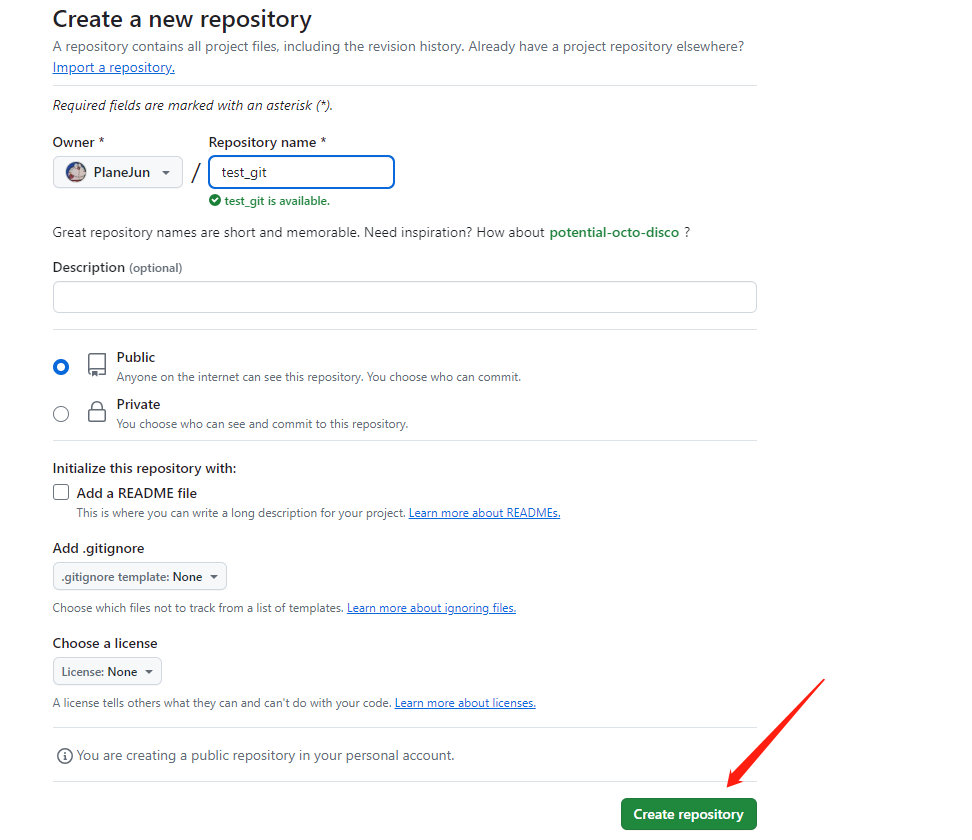Open the PlaneJun owner dropdown
The height and width of the screenshot is (840, 972).
(x=118, y=172)
